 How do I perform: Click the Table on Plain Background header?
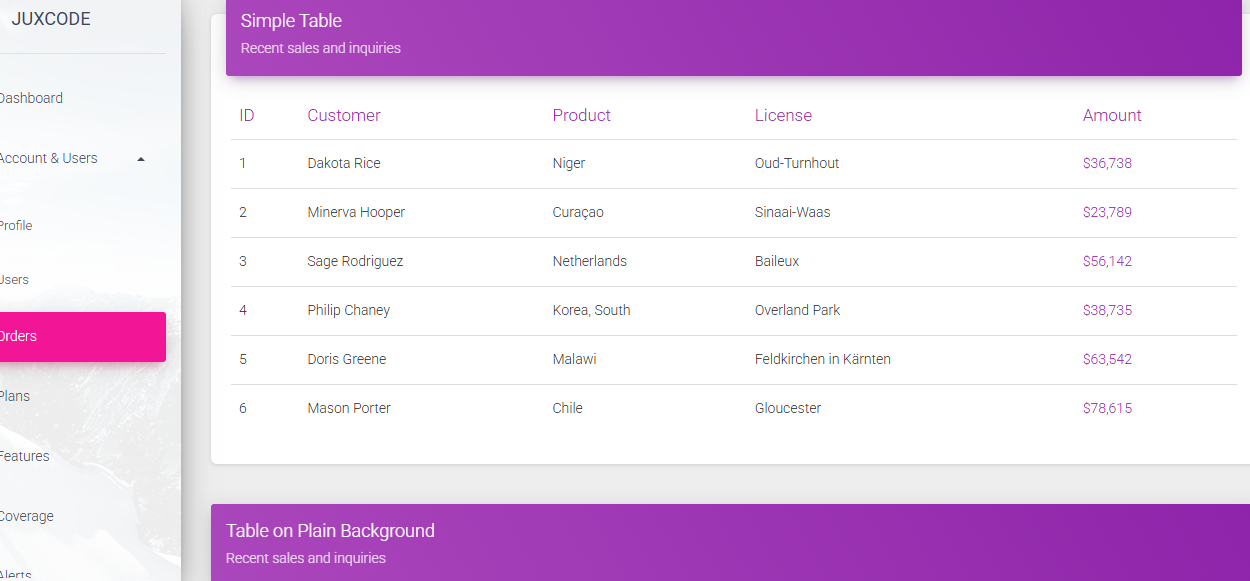tap(330, 530)
